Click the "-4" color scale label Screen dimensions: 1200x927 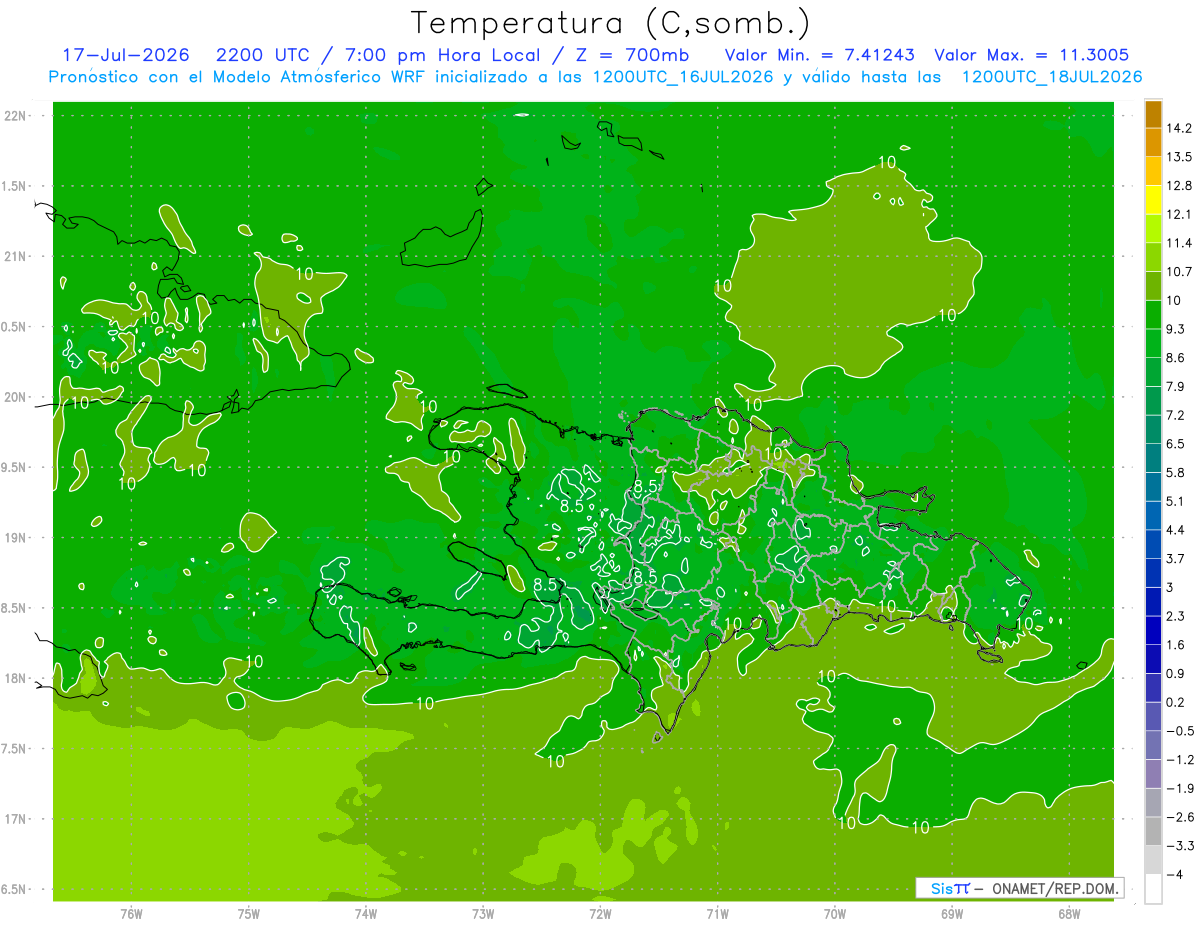click(1174, 874)
